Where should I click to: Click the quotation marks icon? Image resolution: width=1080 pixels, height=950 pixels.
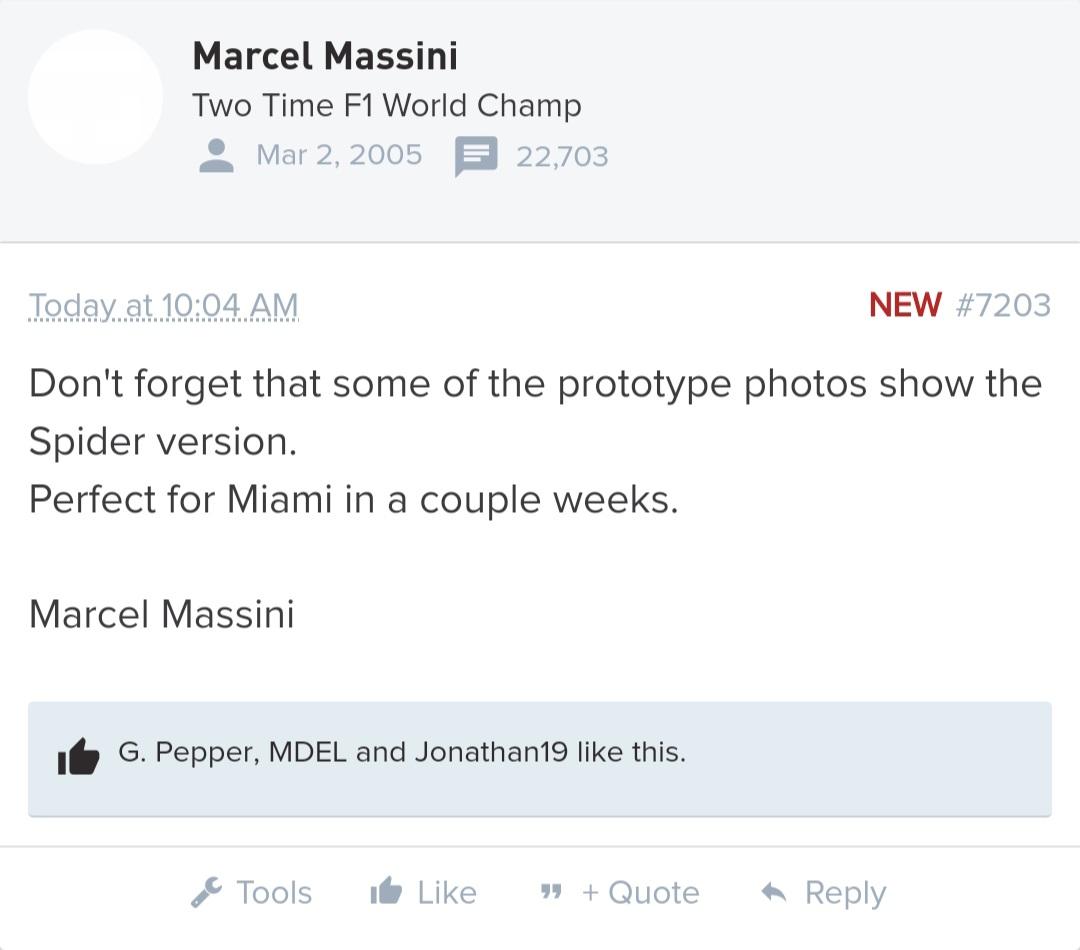click(x=551, y=892)
